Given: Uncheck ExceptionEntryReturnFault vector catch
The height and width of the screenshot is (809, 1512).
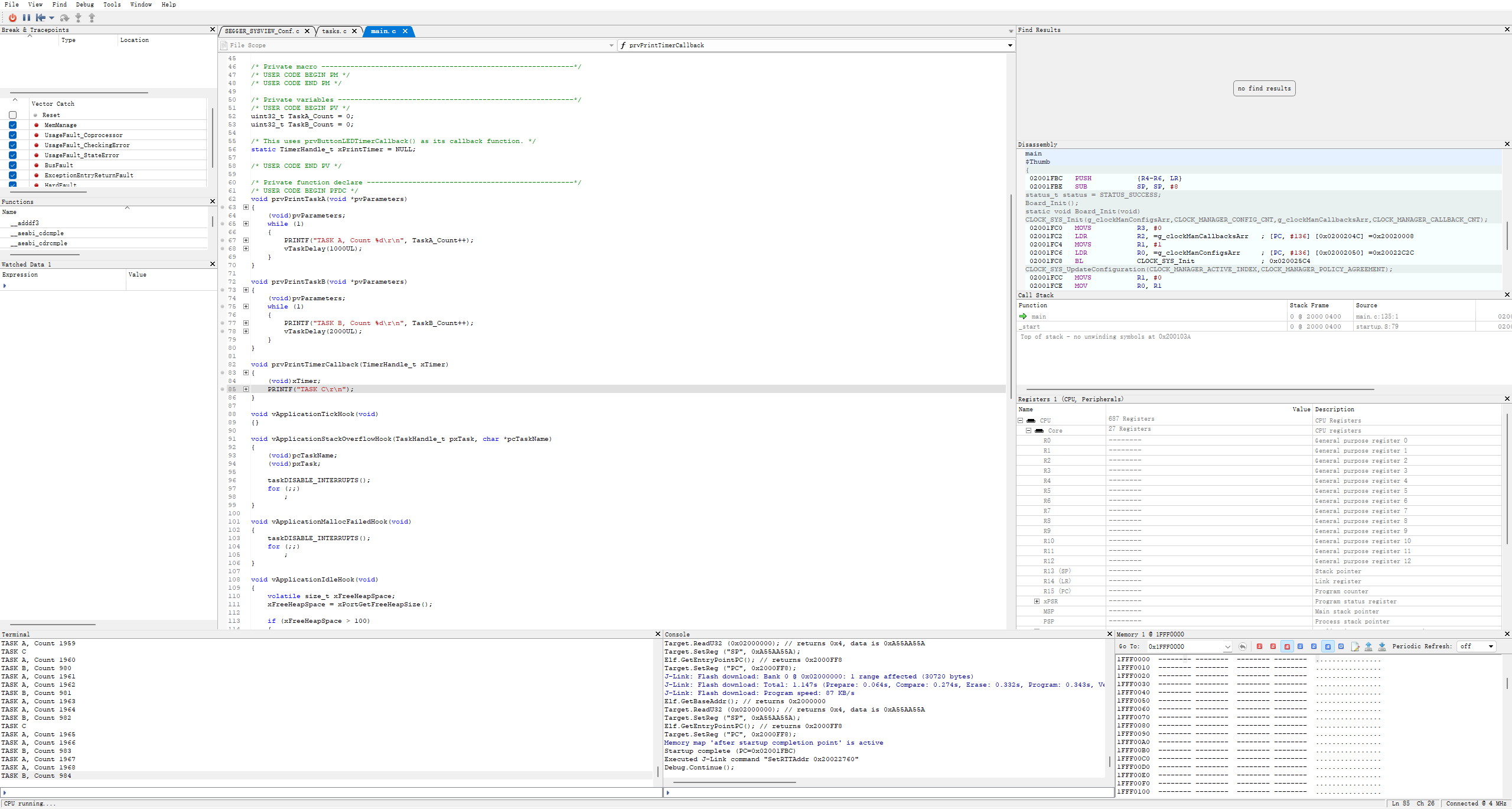Looking at the screenshot, I should pyautogui.click(x=12, y=176).
